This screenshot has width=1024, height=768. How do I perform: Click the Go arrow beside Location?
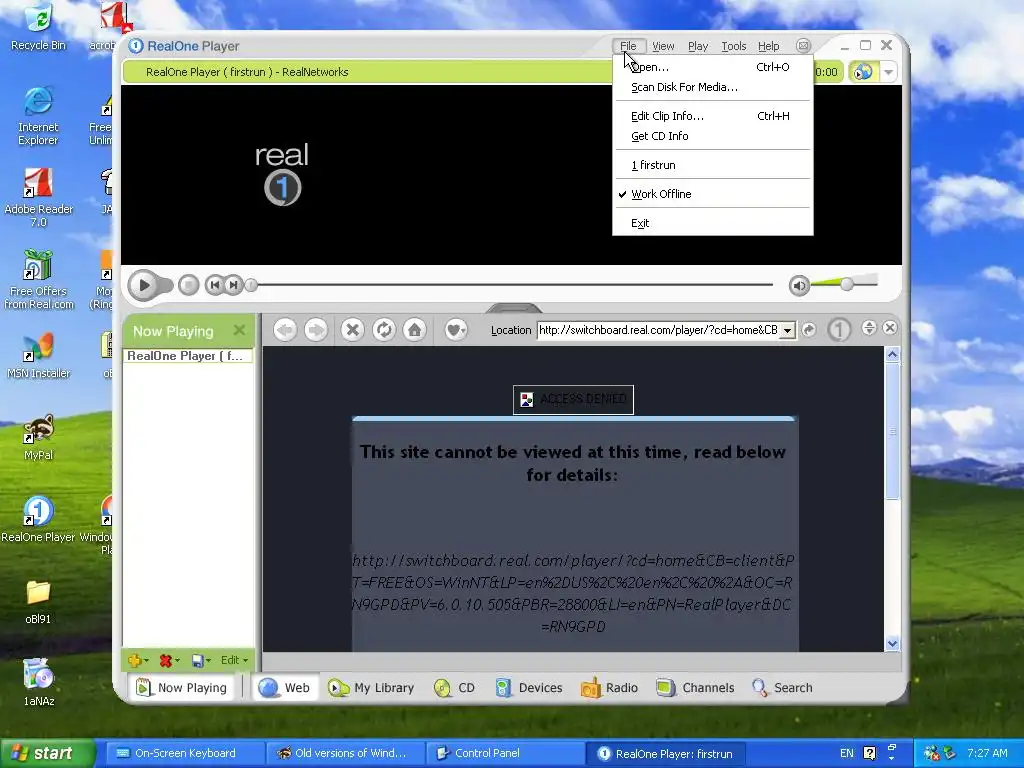(808, 330)
